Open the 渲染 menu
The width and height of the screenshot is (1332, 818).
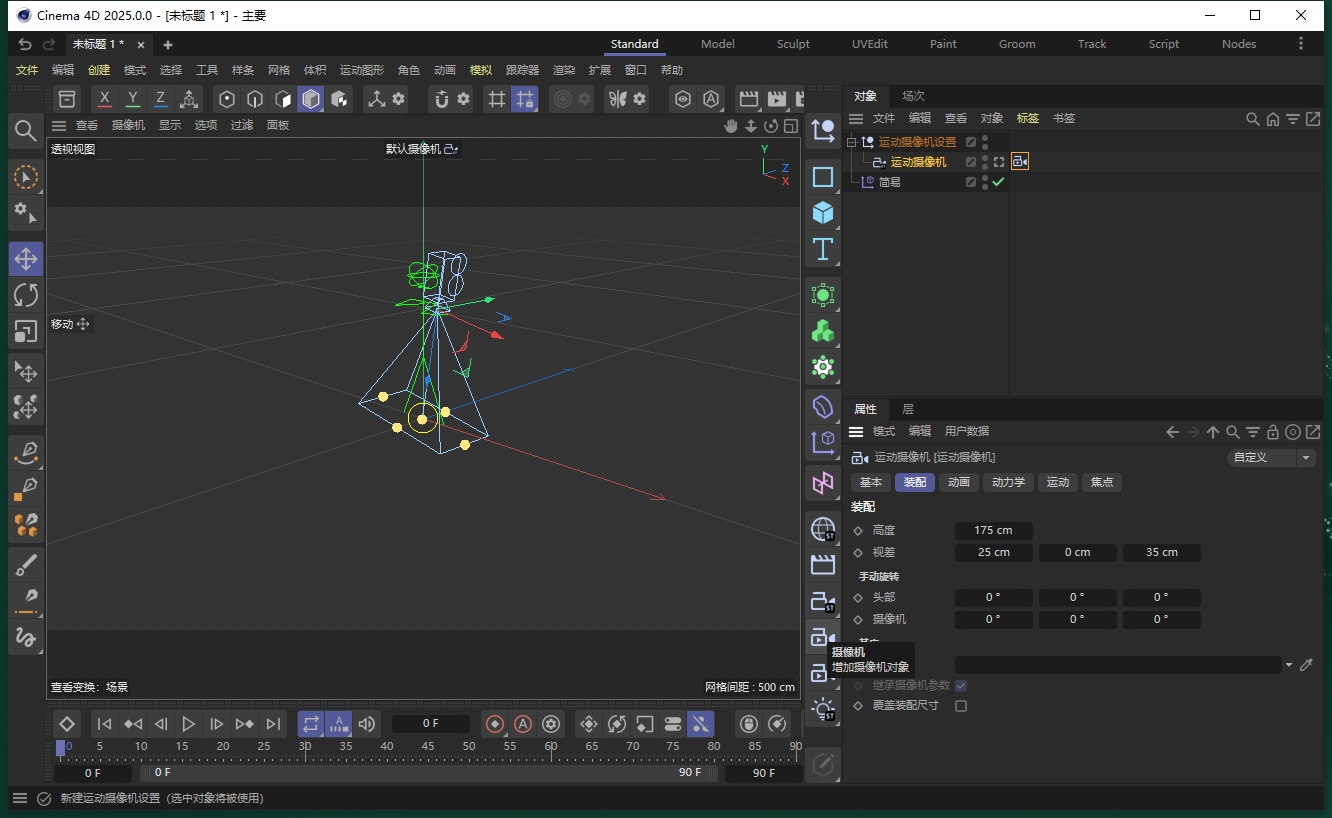coord(562,70)
